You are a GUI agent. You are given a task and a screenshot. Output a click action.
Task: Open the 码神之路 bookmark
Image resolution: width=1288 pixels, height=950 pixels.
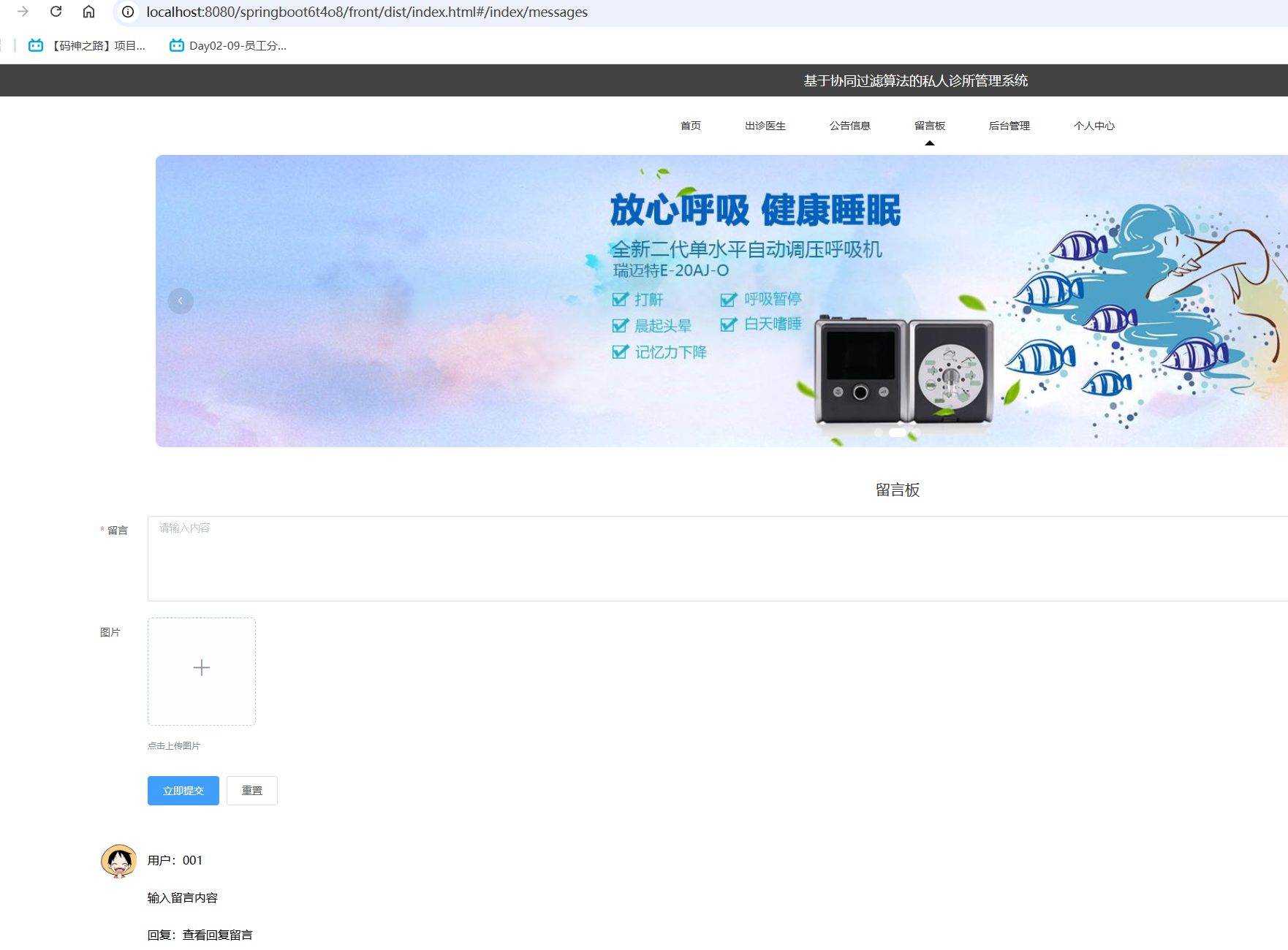tap(87, 45)
